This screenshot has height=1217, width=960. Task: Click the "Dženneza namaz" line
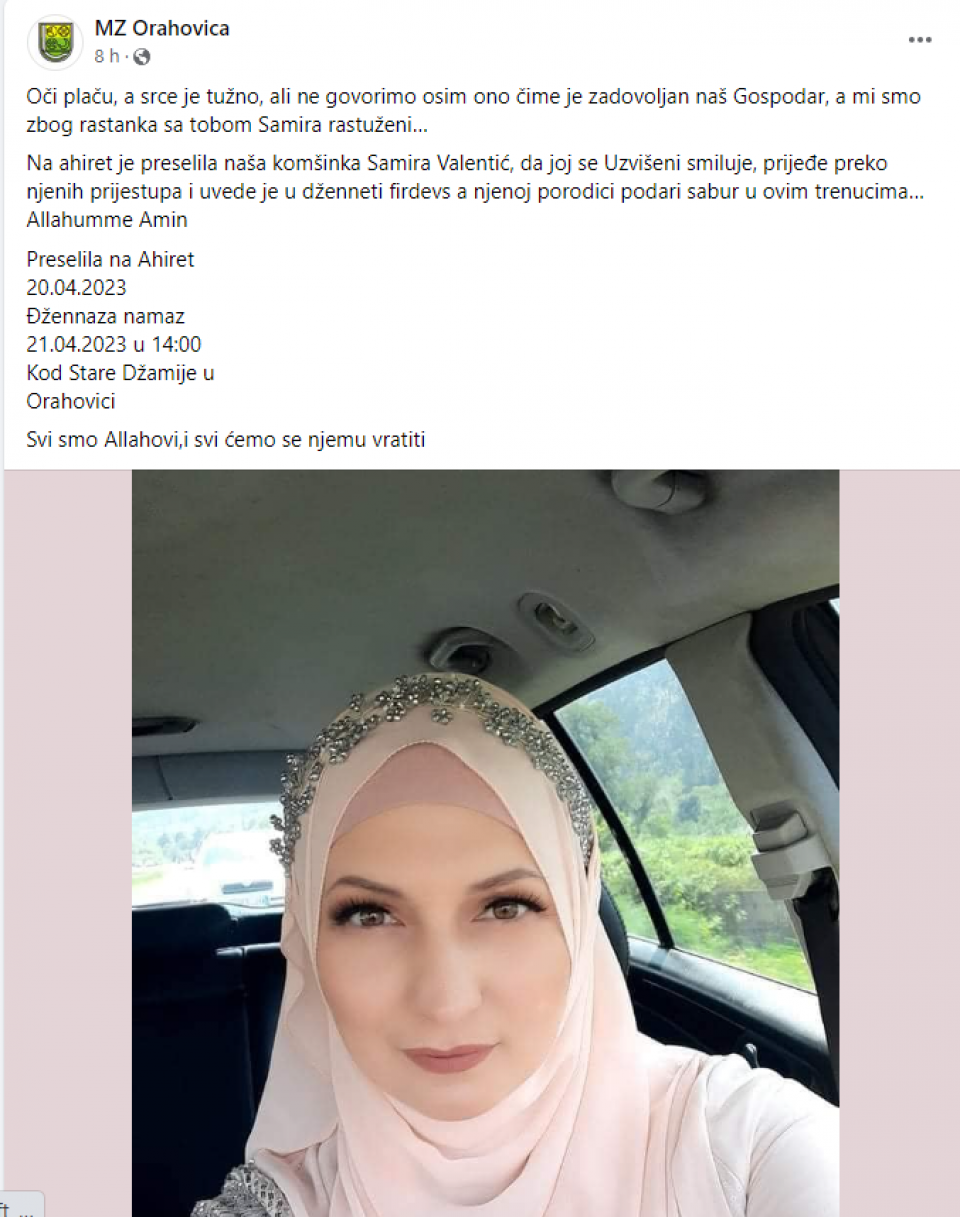coord(105,316)
